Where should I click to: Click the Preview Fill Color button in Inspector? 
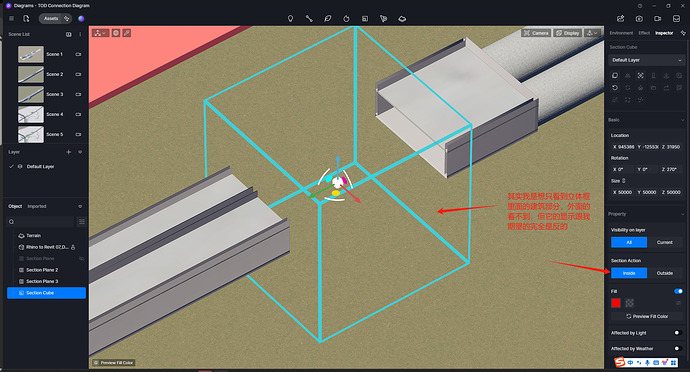[x=647, y=316]
